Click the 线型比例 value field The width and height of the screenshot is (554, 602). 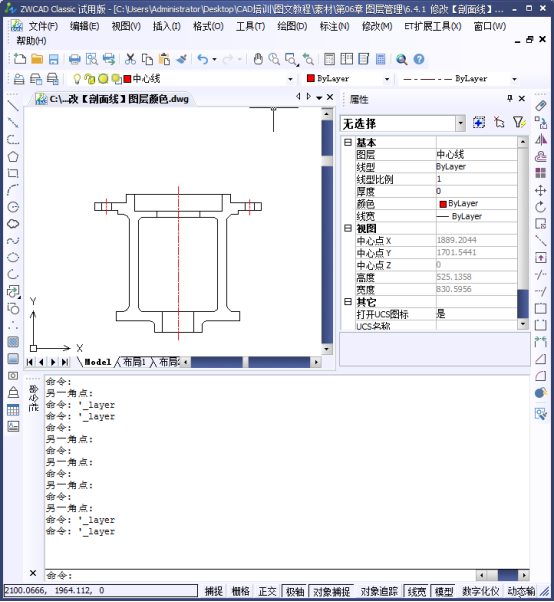point(476,179)
